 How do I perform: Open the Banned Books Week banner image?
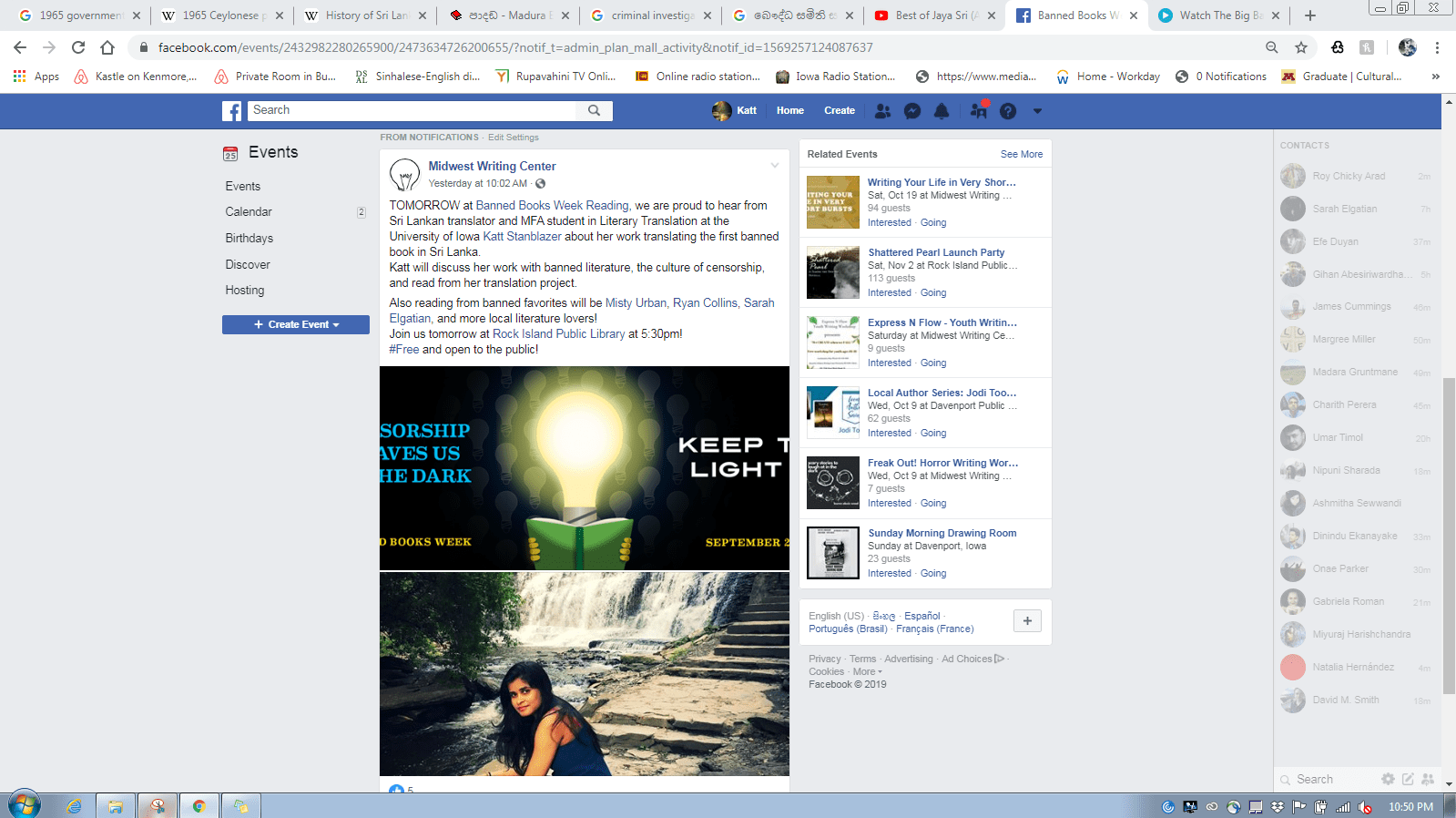(x=585, y=468)
